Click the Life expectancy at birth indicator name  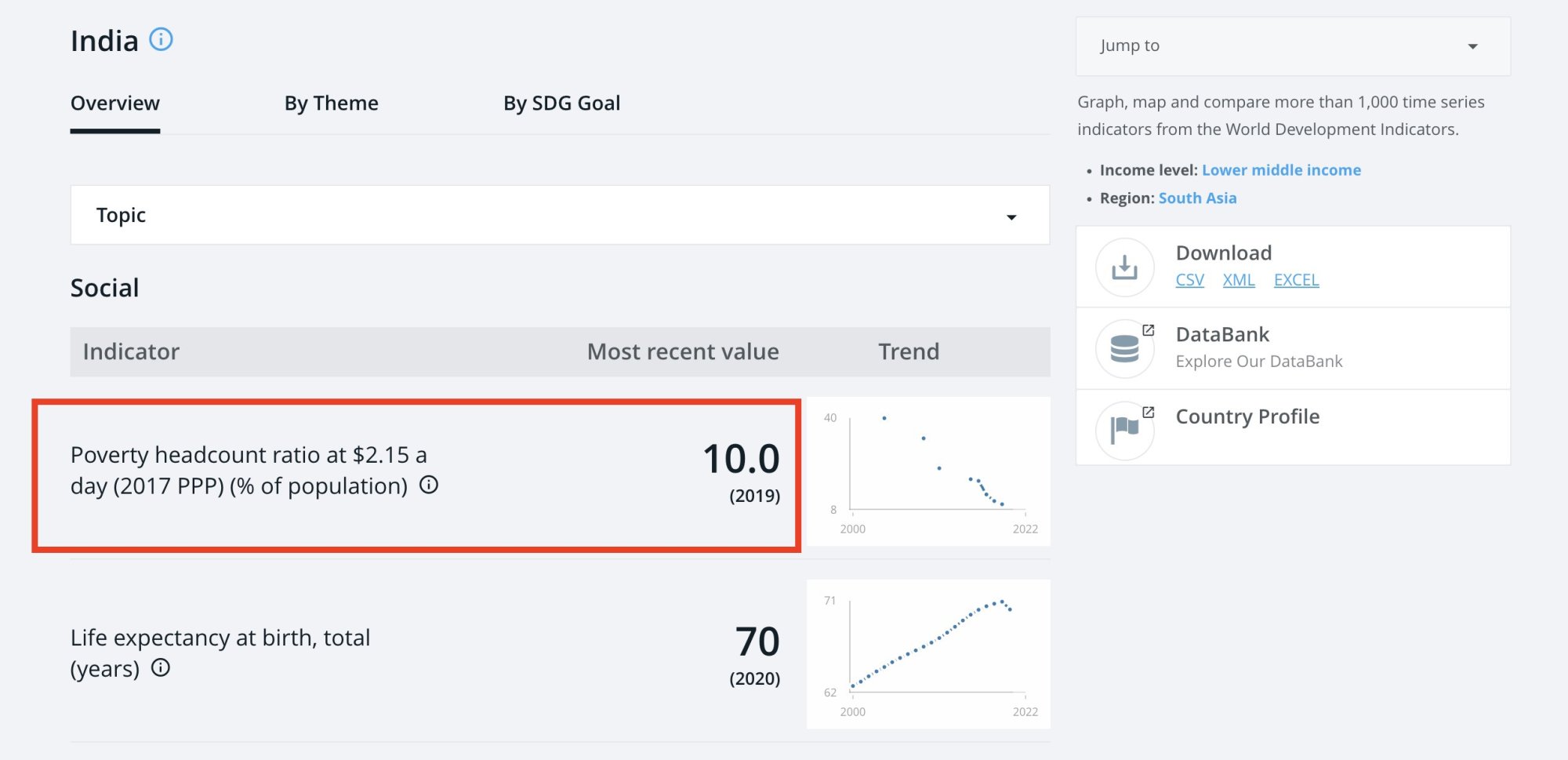pos(220,653)
